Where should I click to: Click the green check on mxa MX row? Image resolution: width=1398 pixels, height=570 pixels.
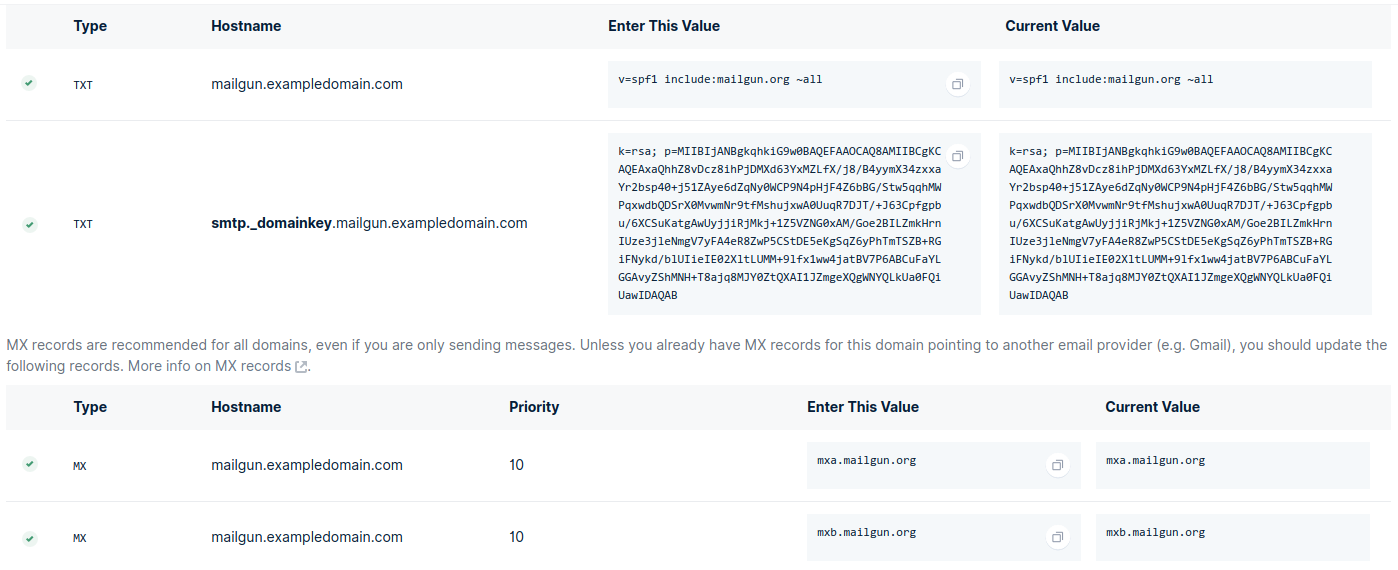pos(30,464)
